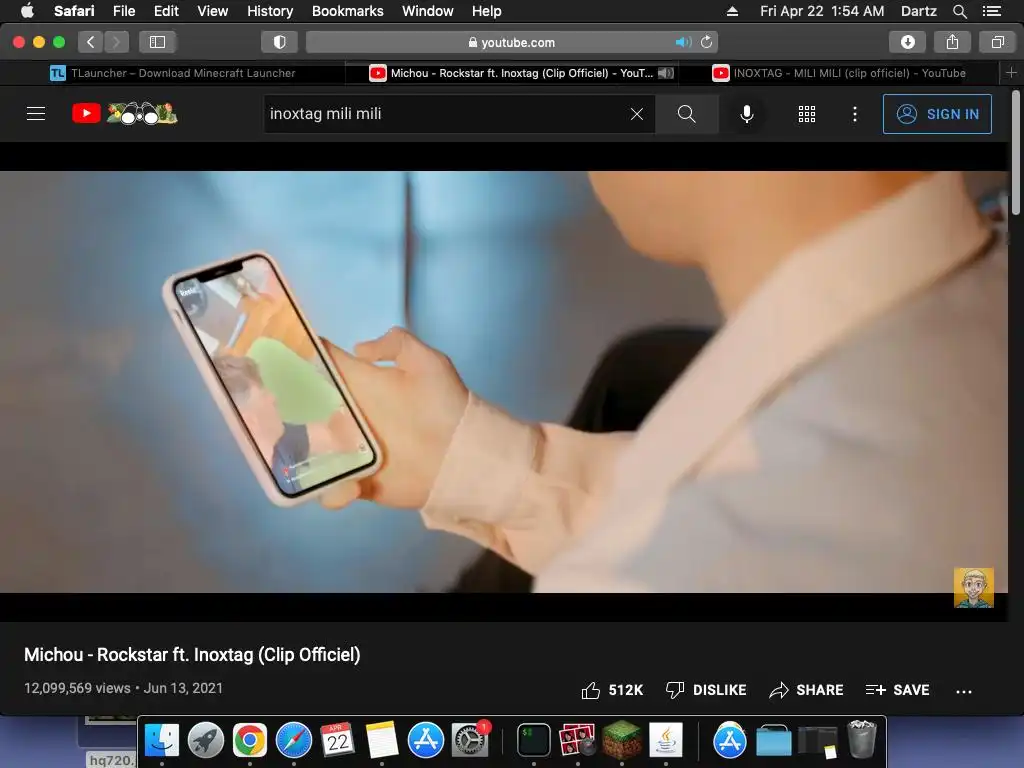Open the Safari menu in the menu bar

(x=74, y=11)
